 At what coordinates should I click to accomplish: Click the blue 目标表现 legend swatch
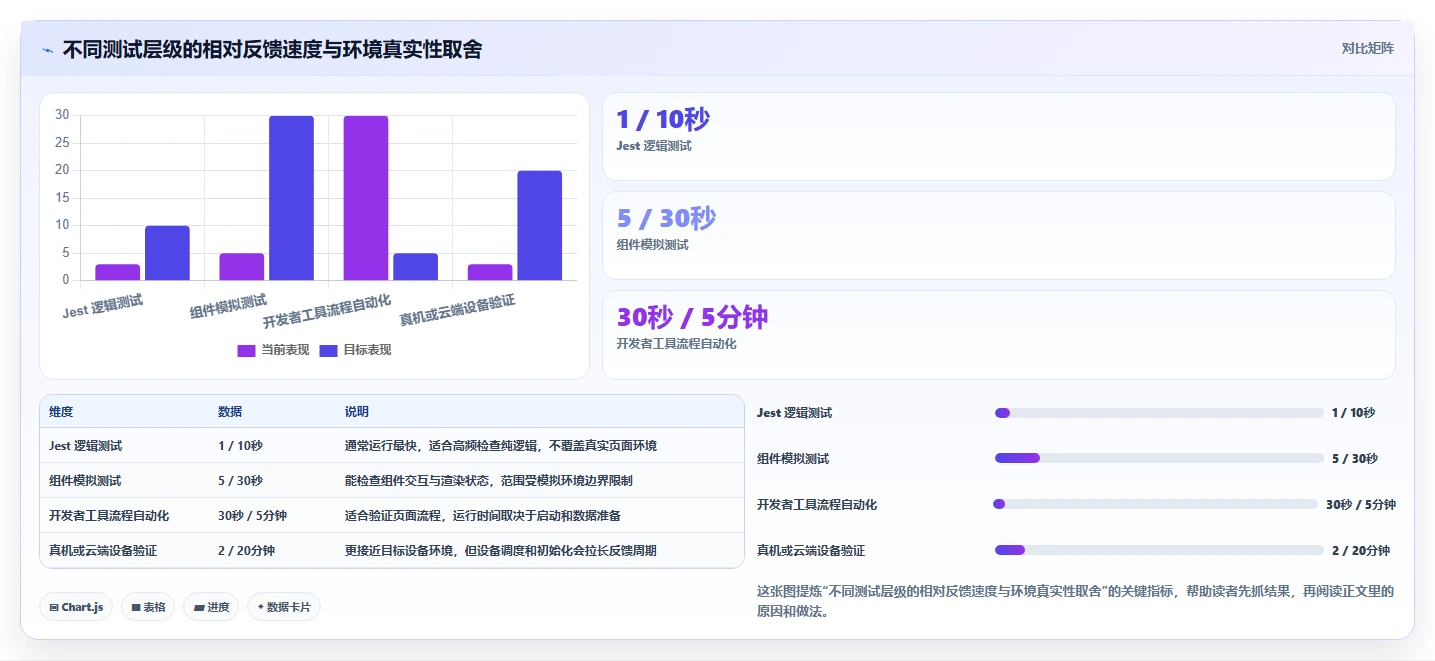[x=329, y=350]
